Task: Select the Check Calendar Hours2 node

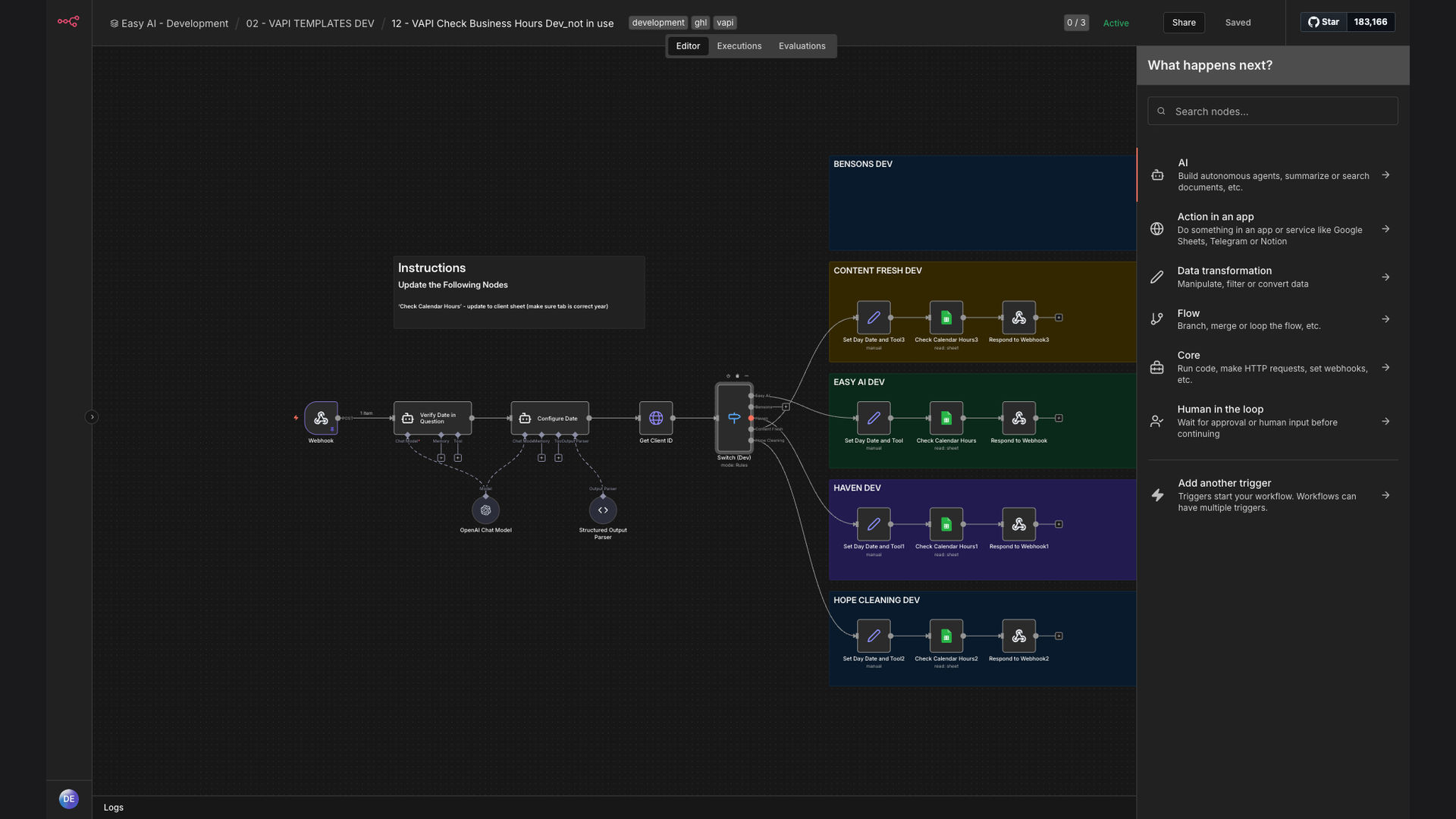Action: (946, 636)
